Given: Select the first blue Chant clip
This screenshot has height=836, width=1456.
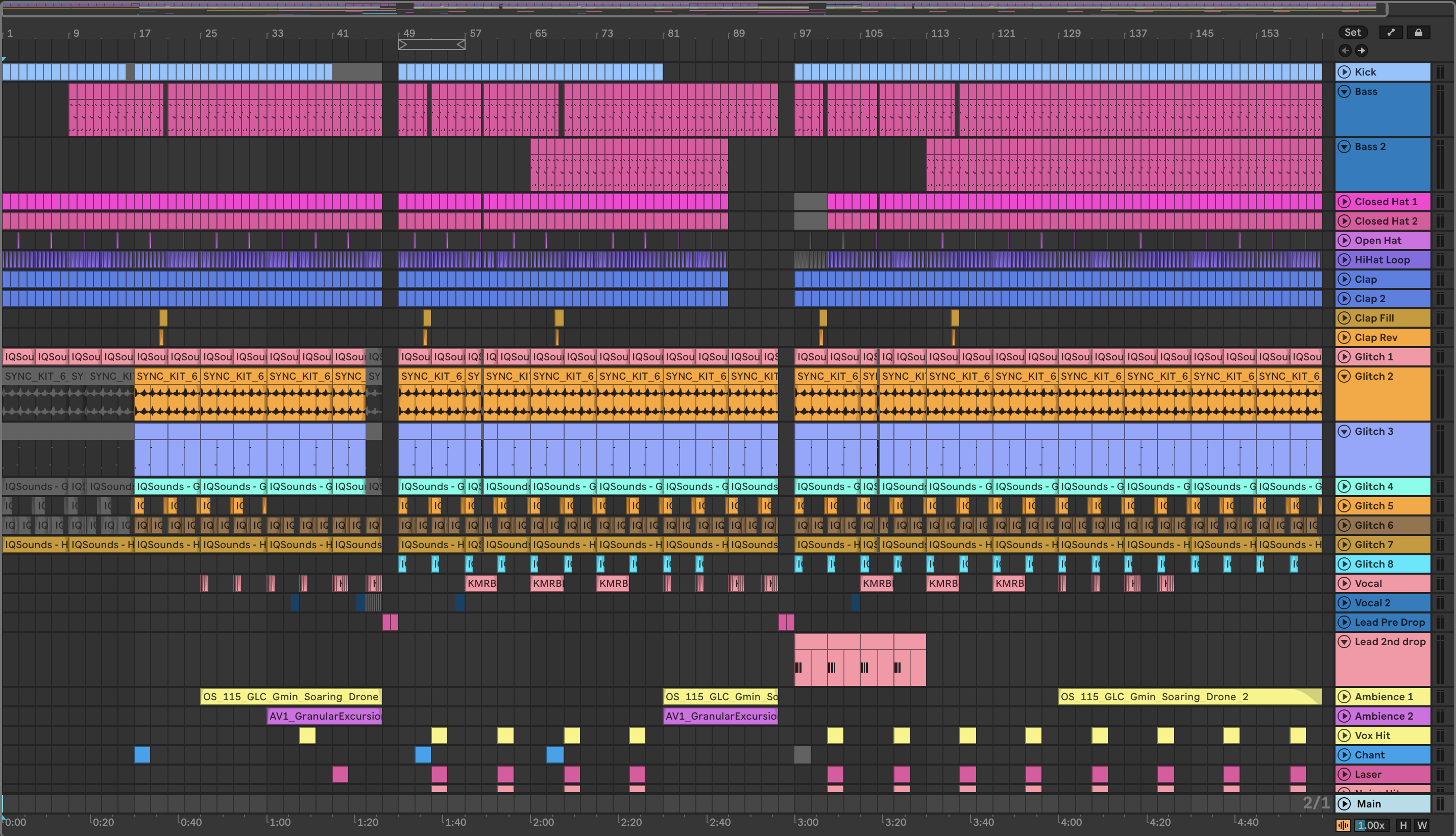Looking at the screenshot, I should pyautogui.click(x=142, y=755).
